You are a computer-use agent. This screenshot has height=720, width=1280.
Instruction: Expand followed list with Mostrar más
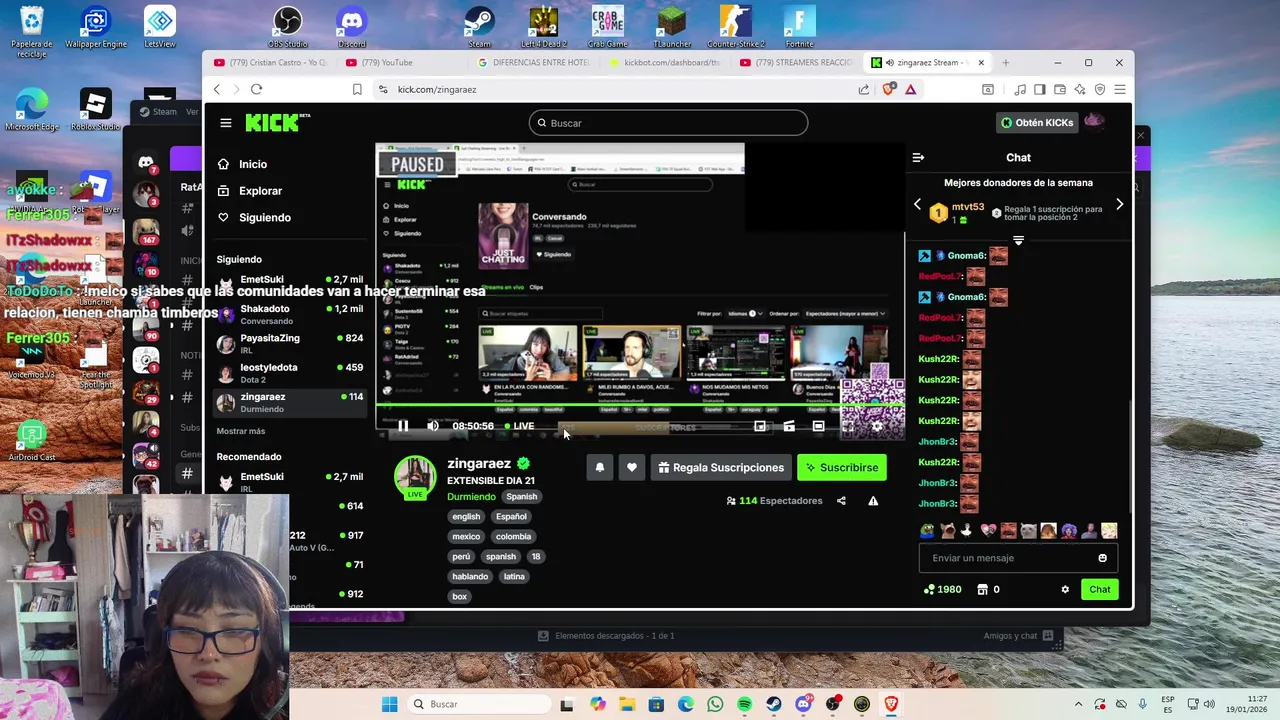tap(241, 431)
